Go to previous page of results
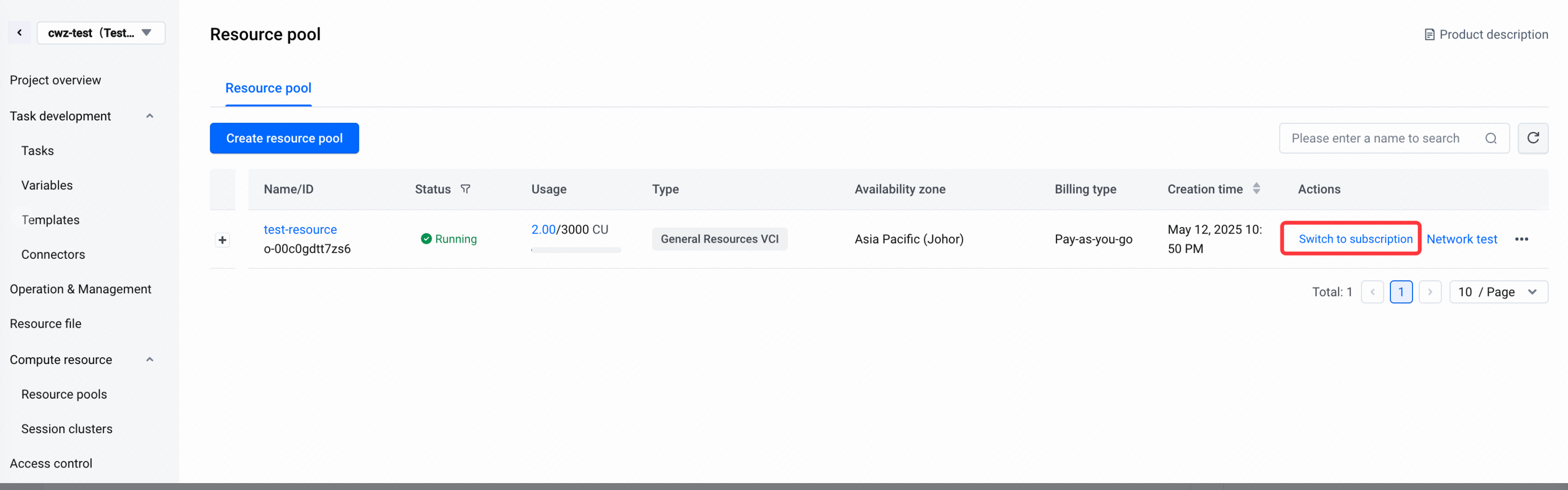Image resolution: width=1568 pixels, height=490 pixels. click(x=1372, y=292)
